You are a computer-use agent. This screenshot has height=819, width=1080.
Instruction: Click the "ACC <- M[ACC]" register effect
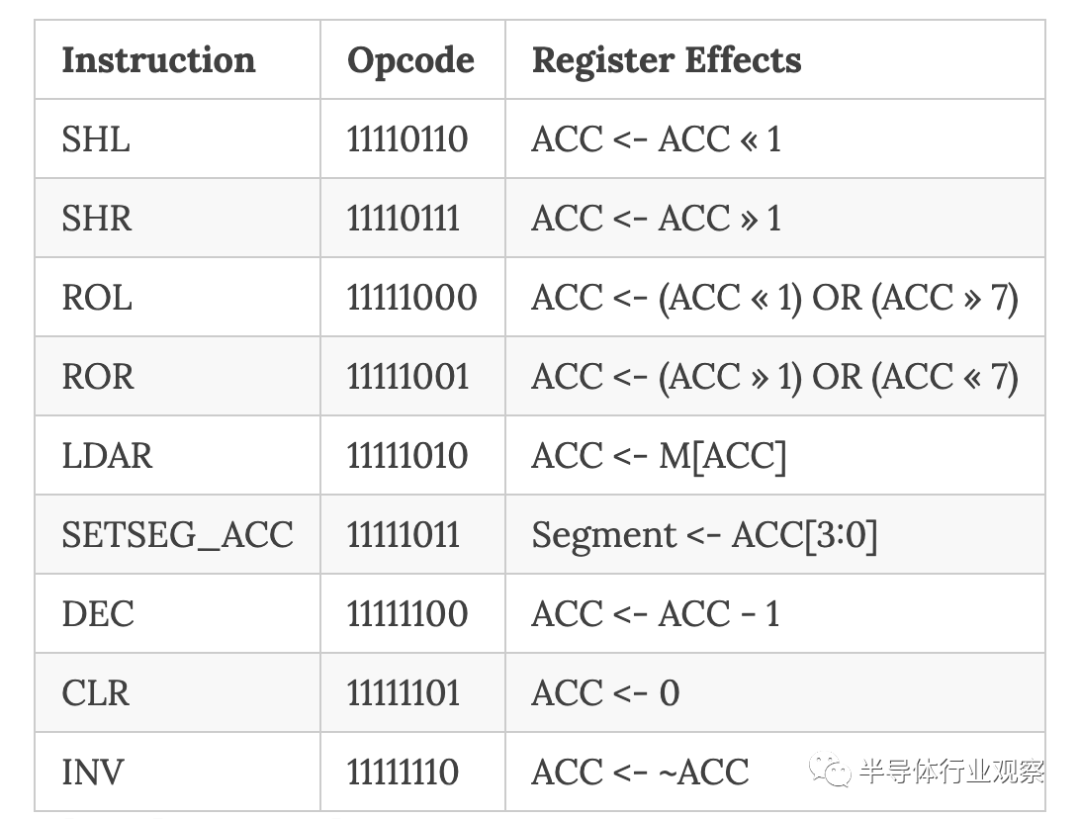tap(659, 455)
